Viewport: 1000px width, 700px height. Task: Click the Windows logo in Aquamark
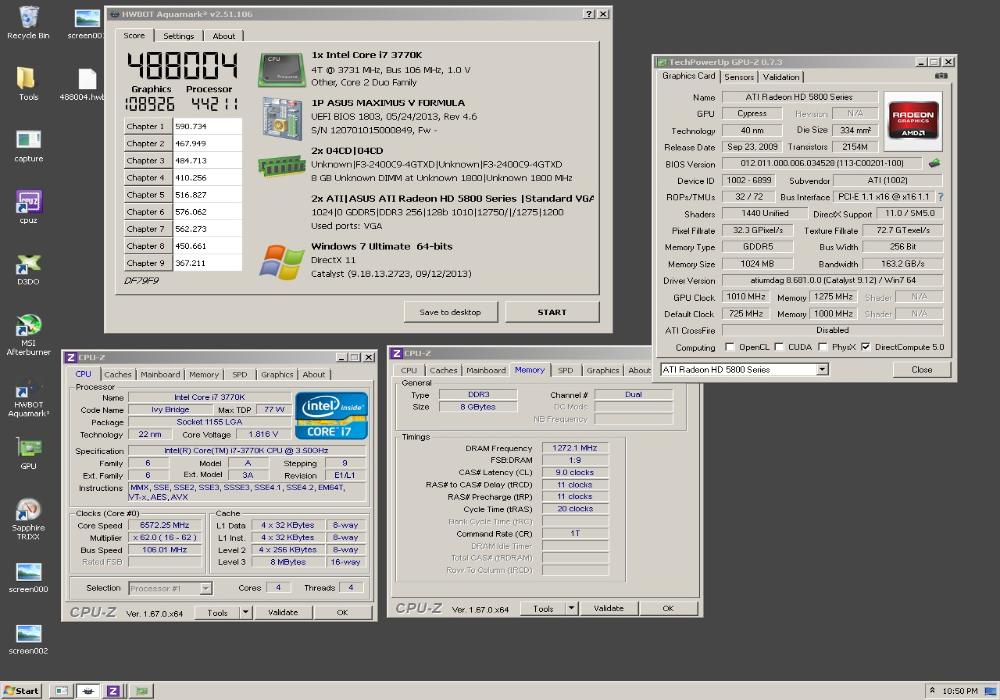[x=281, y=261]
